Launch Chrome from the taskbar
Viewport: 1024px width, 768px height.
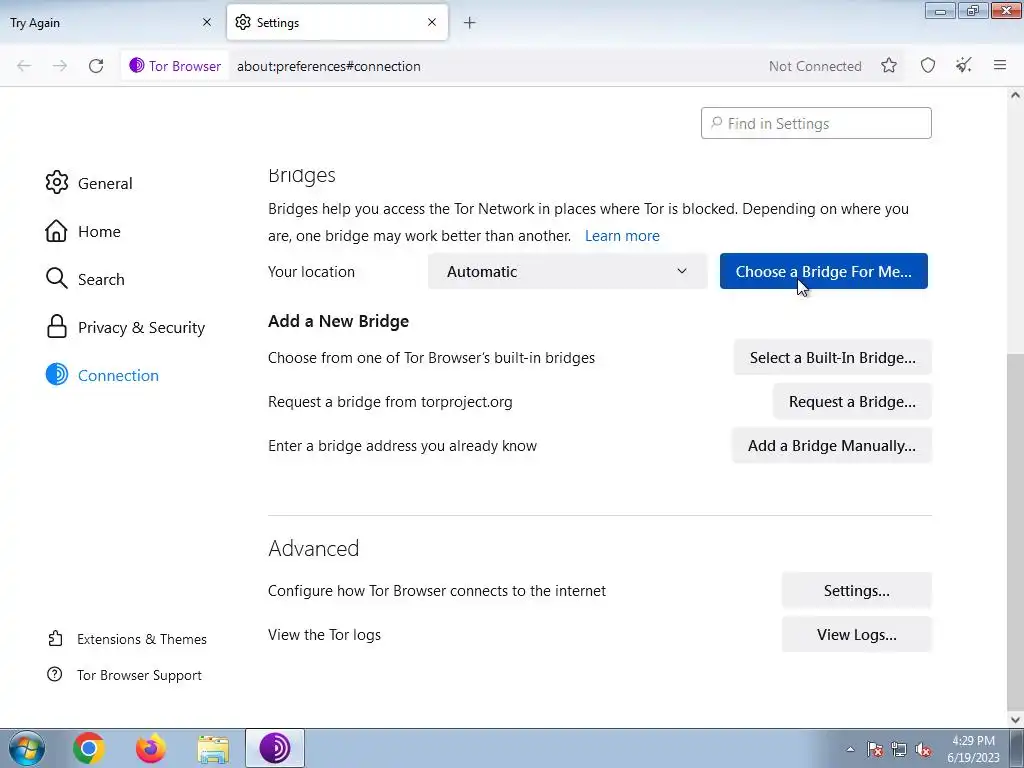[89, 748]
